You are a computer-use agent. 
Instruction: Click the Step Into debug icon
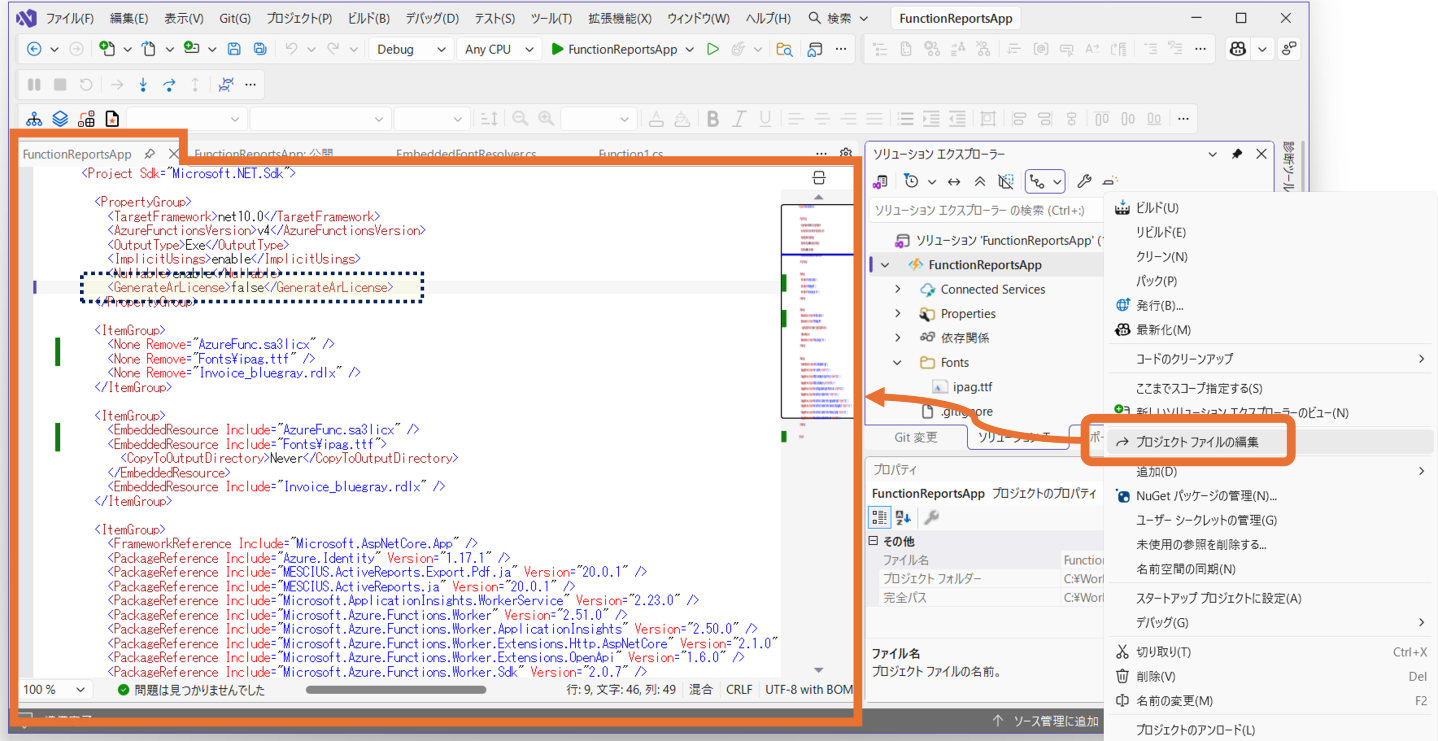point(143,85)
